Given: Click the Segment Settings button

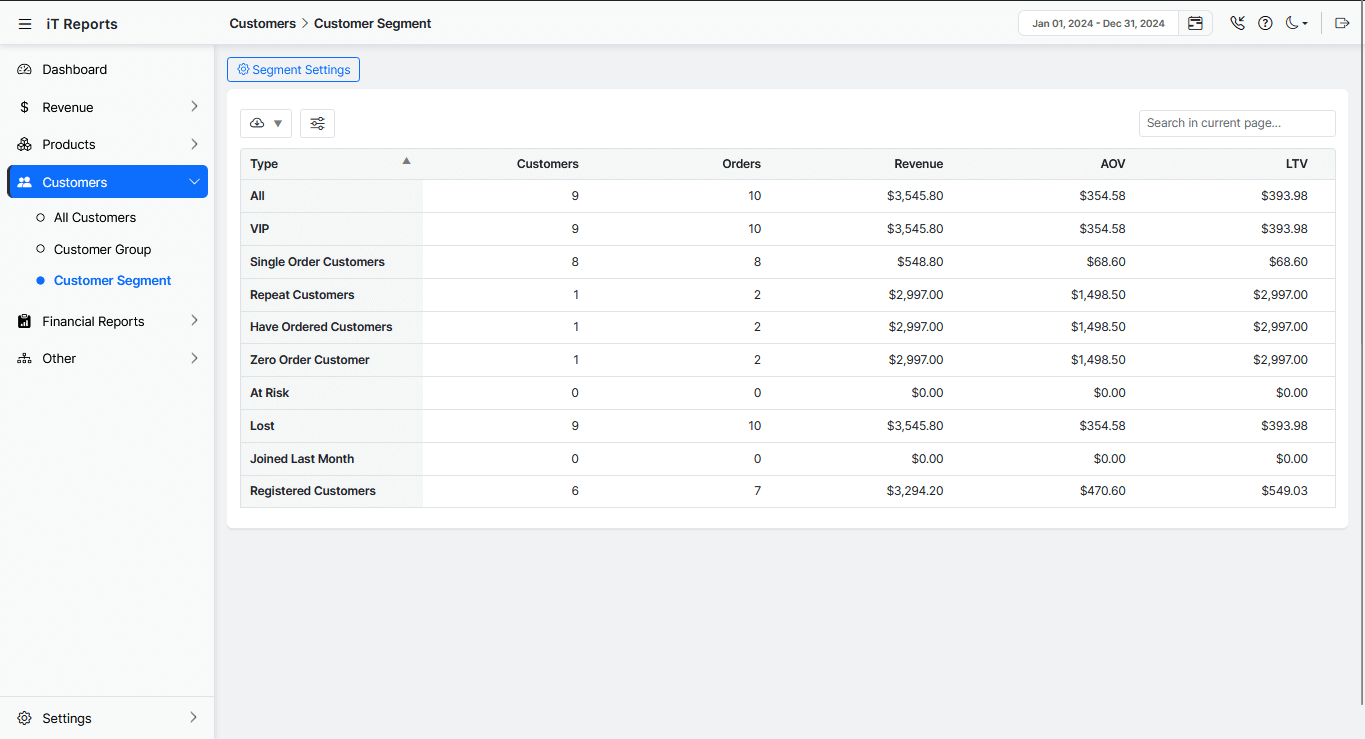Looking at the screenshot, I should 293,70.
